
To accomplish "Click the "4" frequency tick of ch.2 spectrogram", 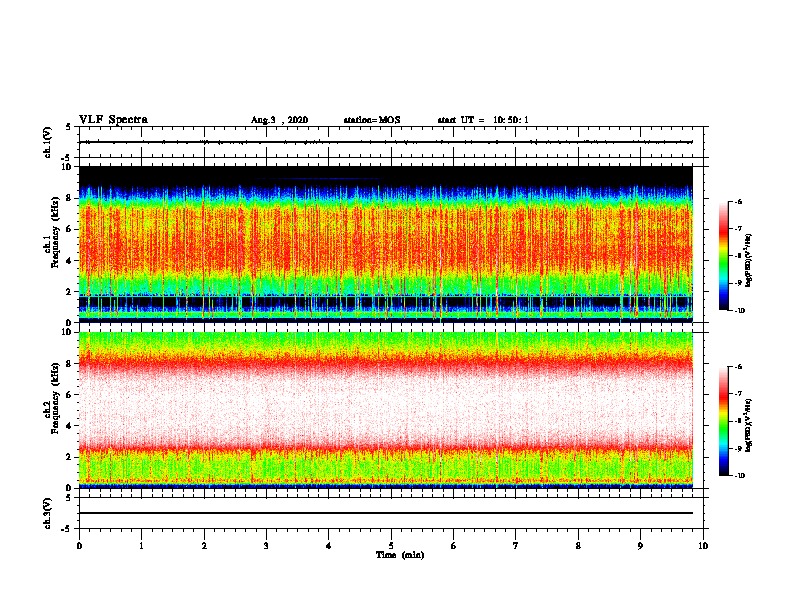I will tap(69, 426).
